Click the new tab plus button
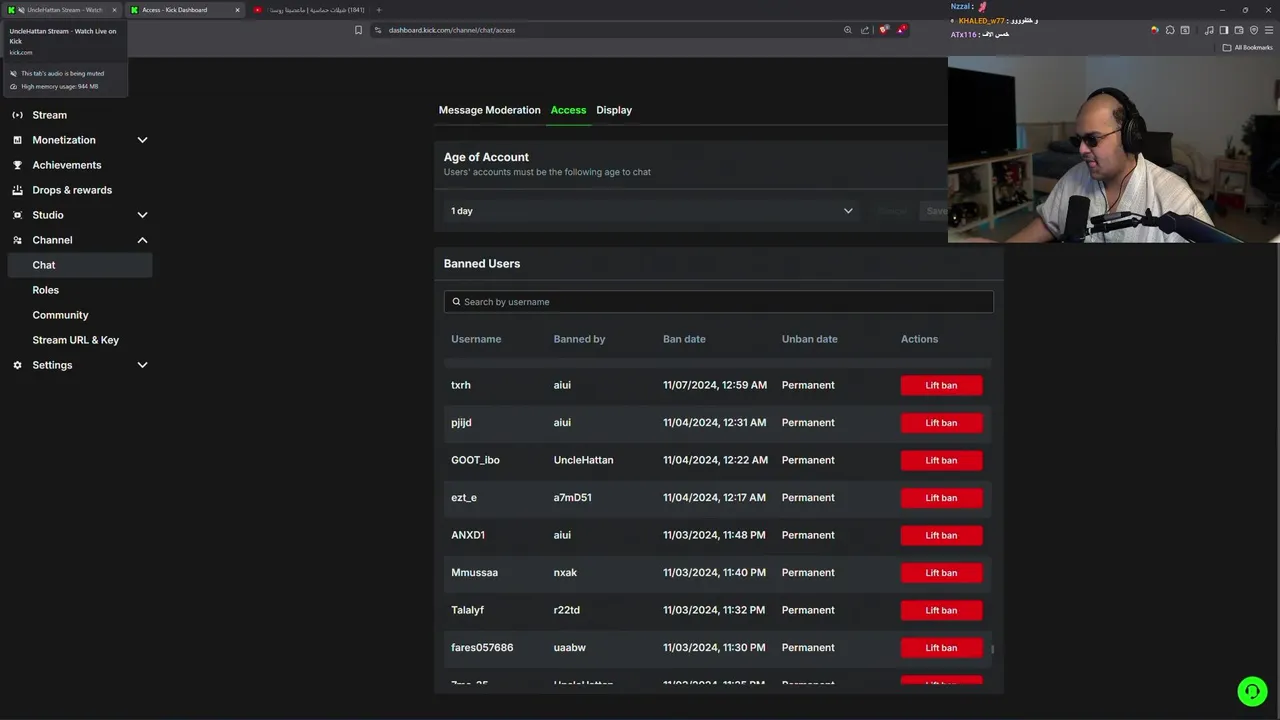 (379, 10)
